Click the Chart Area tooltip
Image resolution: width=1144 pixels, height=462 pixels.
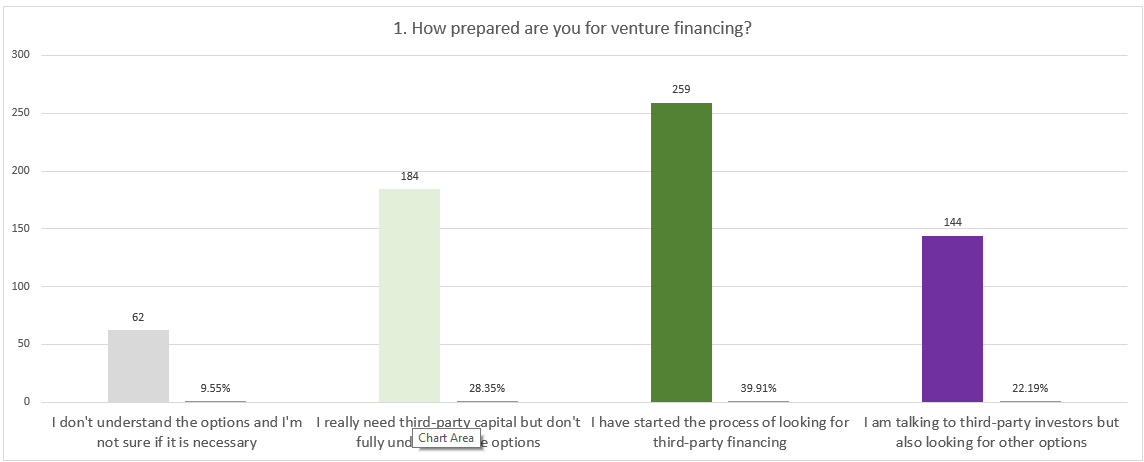(446, 438)
